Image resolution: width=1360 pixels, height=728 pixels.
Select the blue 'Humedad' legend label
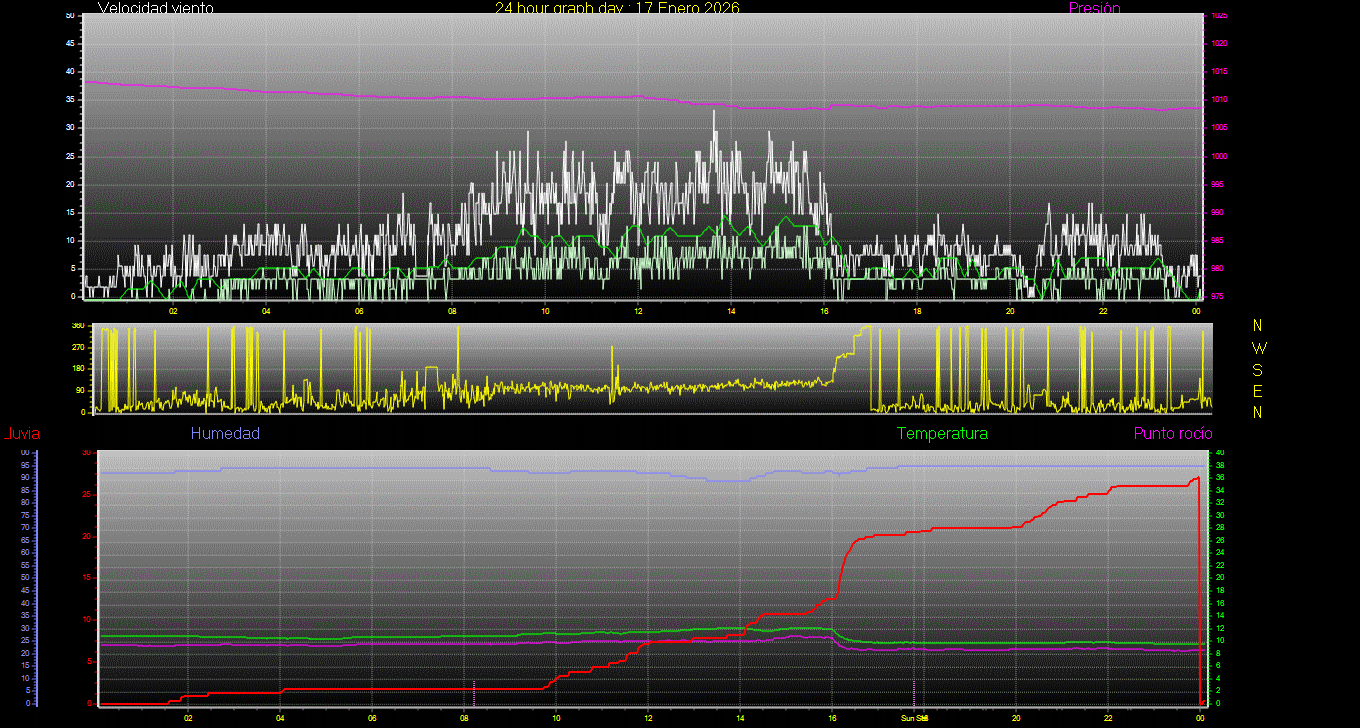225,434
